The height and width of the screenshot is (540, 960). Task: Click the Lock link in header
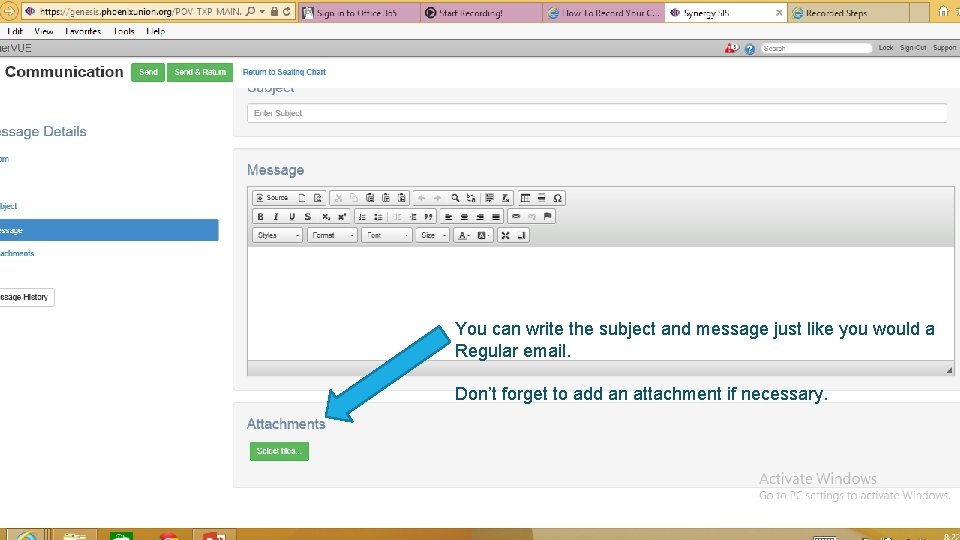(x=886, y=48)
